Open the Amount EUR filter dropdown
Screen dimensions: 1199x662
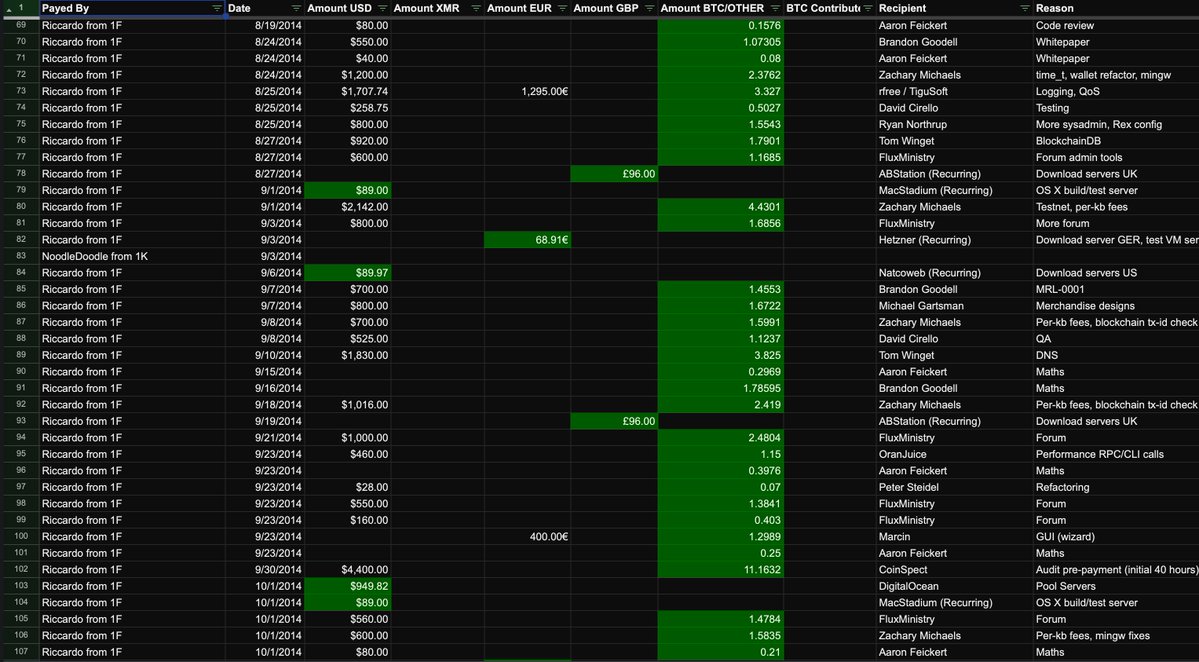(562, 8)
